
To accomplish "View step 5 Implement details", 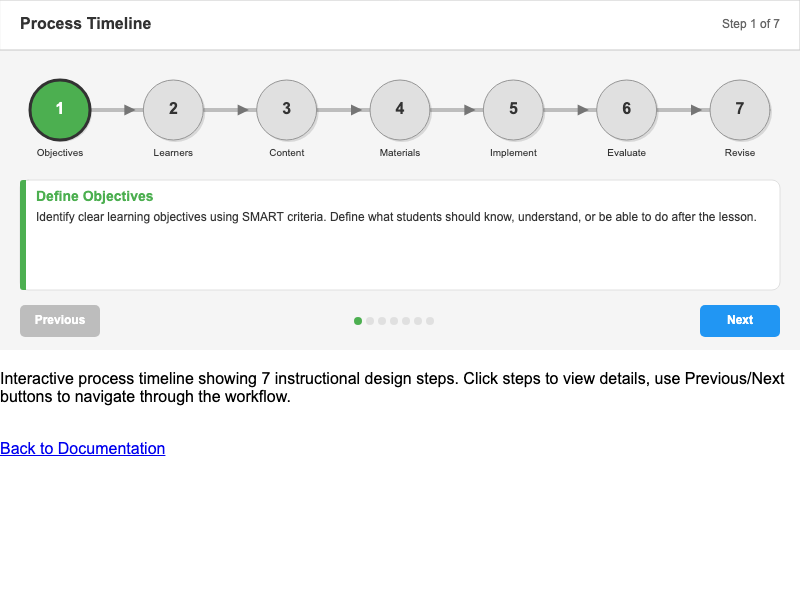I will tap(513, 110).
